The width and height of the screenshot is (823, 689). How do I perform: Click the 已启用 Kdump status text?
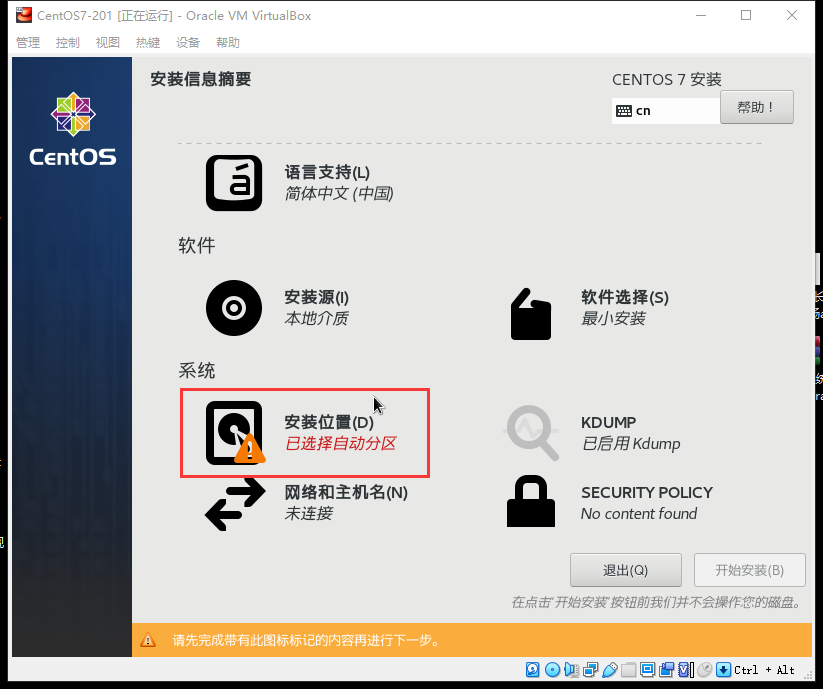pos(631,443)
